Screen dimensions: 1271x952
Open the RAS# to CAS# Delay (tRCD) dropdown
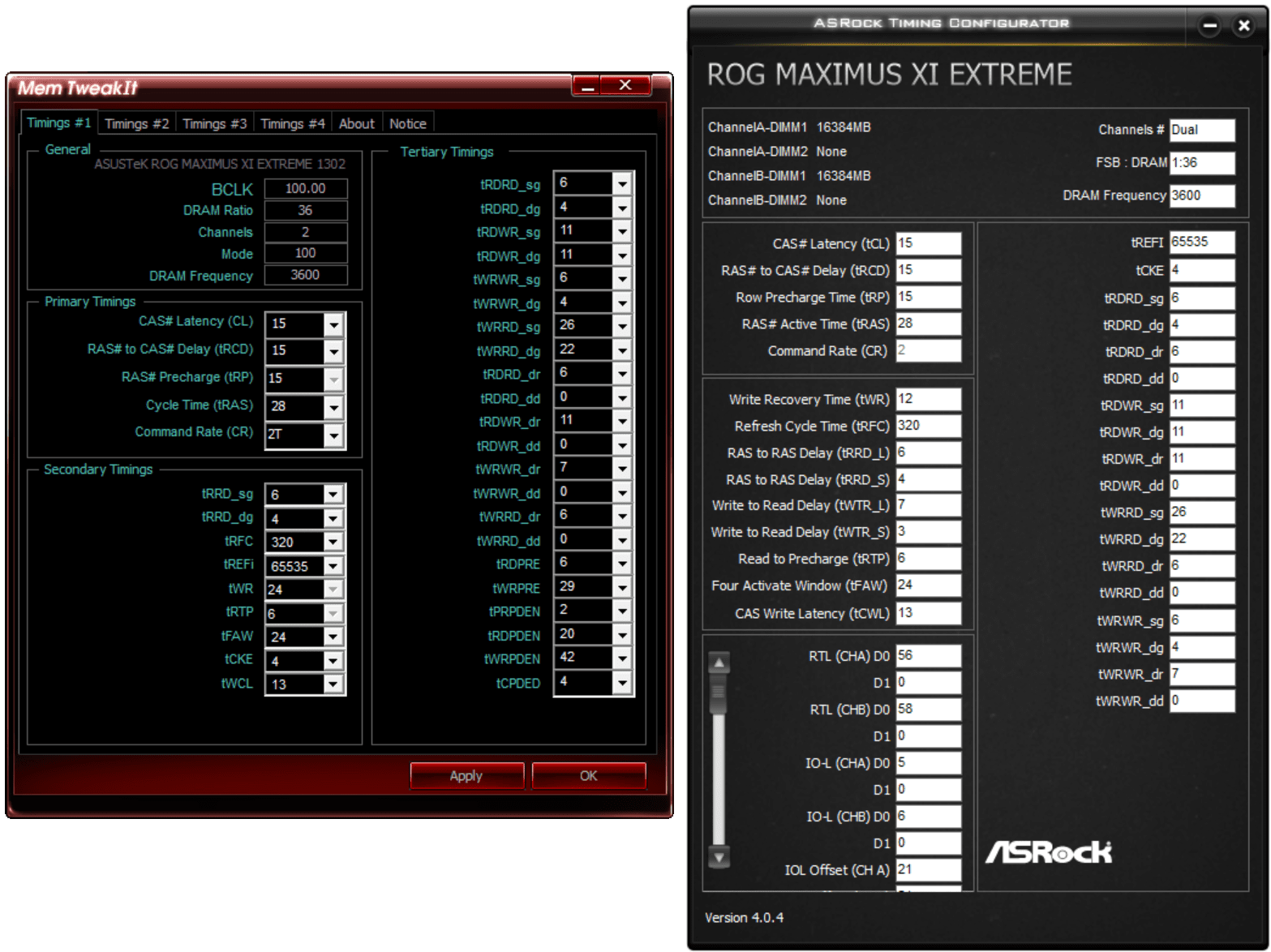[x=333, y=351]
